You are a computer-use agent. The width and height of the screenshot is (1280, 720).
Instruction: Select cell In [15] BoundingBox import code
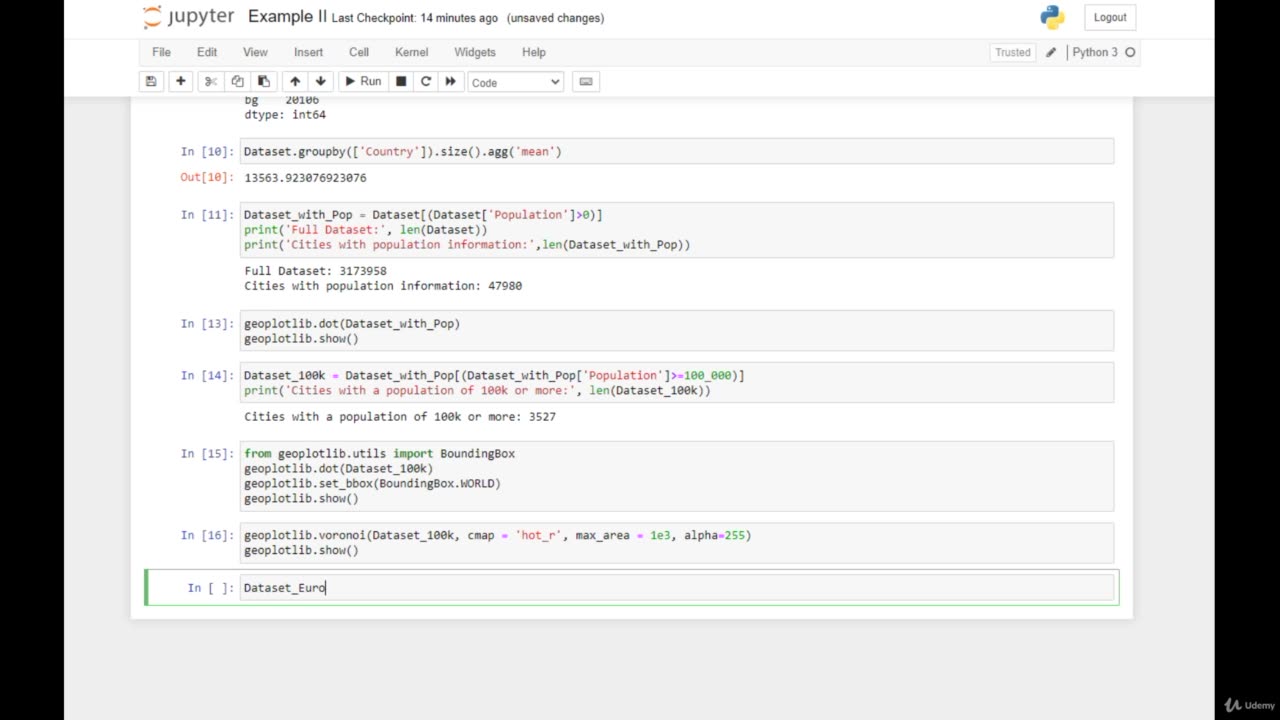[x=677, y=476]
